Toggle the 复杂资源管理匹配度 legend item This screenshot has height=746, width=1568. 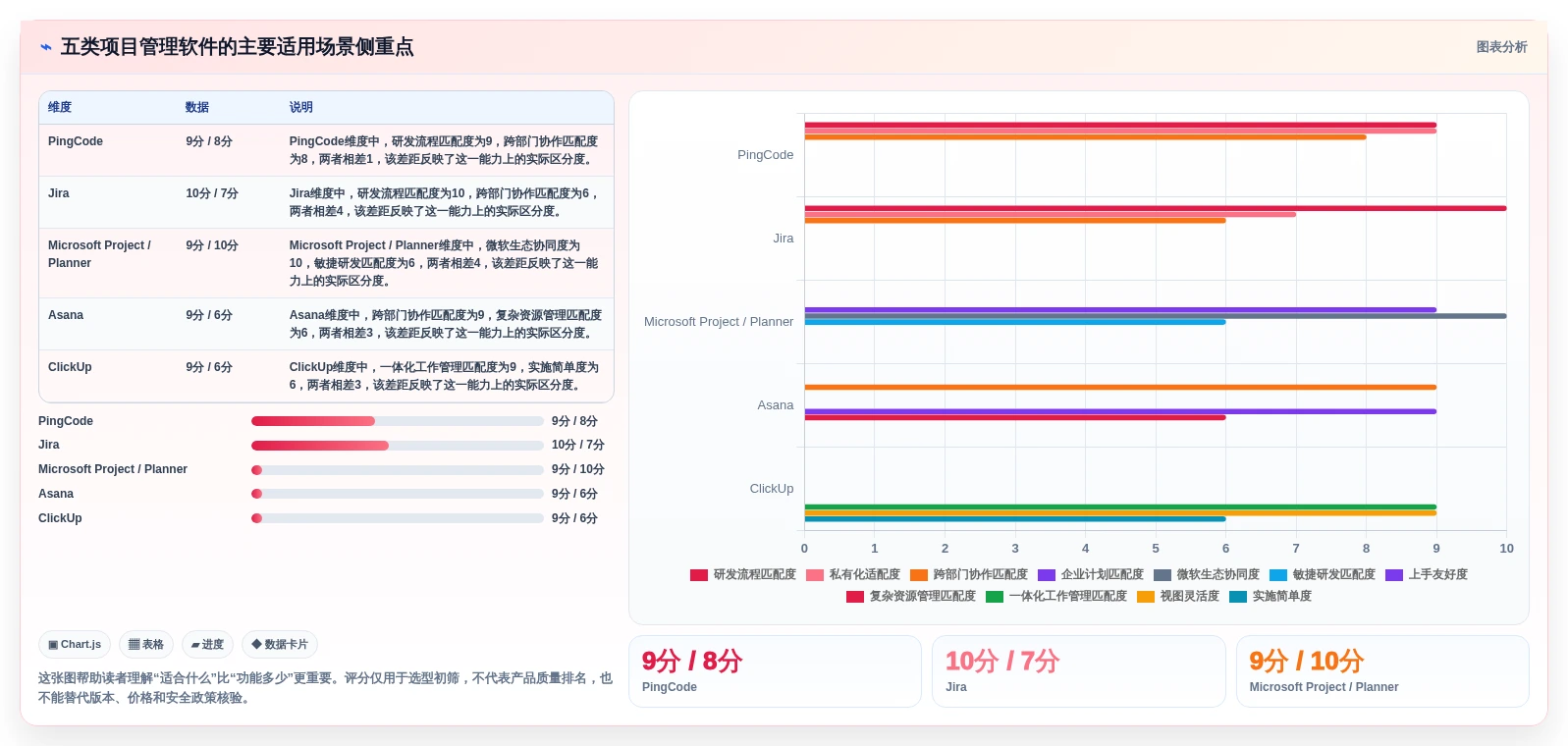click(x=911, y=597)
